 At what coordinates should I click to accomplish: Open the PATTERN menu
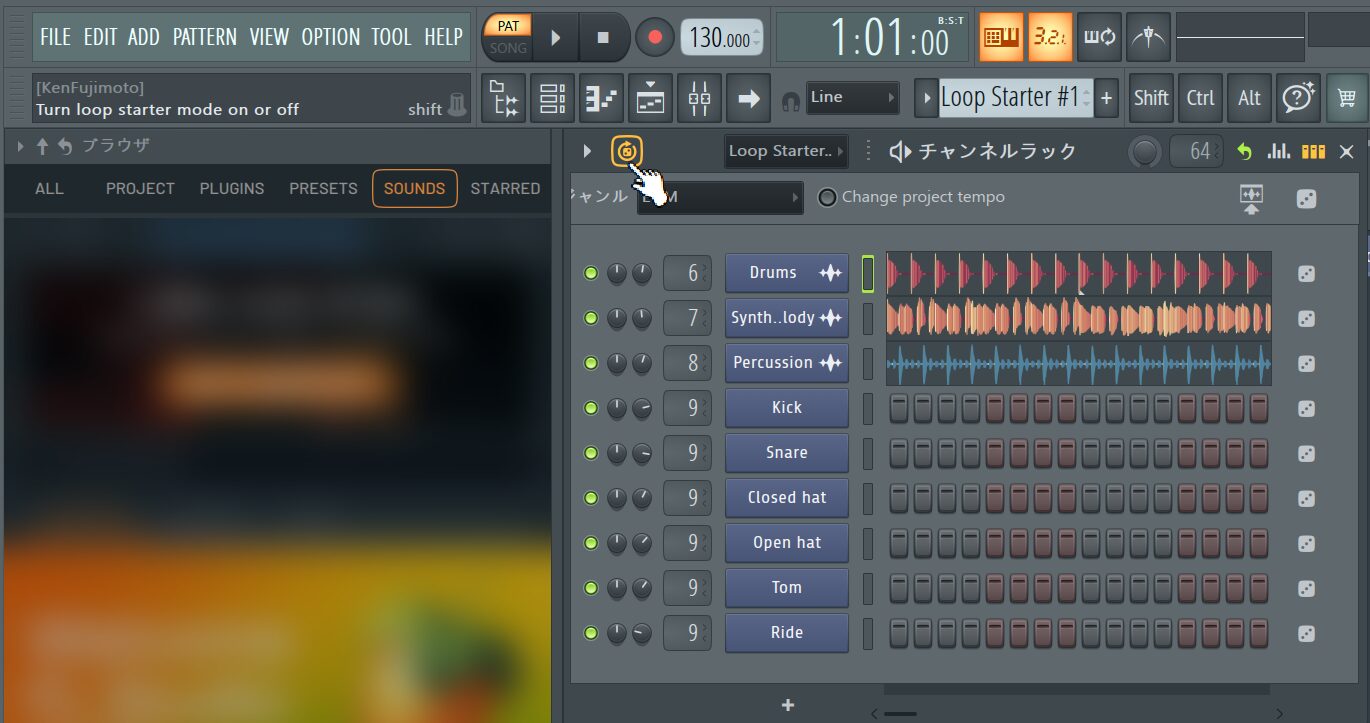[x=205, y=37]
